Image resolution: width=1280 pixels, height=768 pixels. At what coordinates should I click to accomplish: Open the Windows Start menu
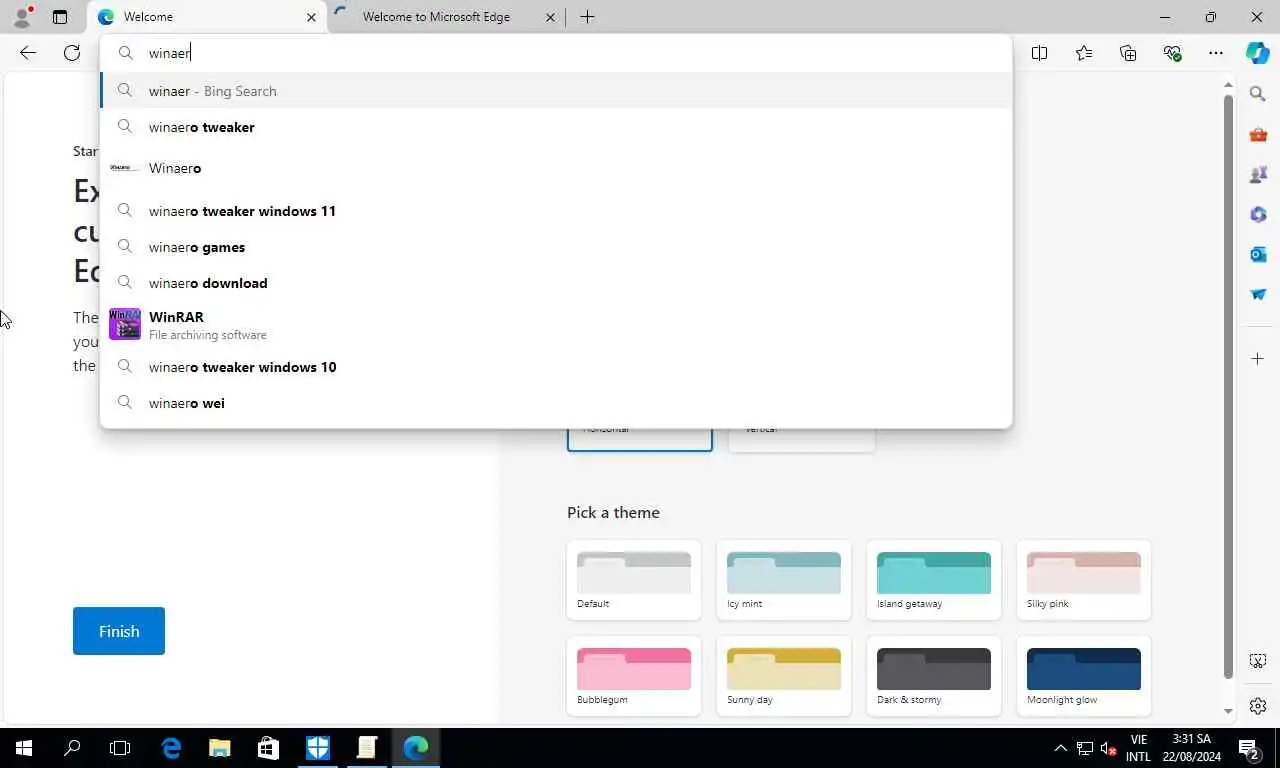24,748
